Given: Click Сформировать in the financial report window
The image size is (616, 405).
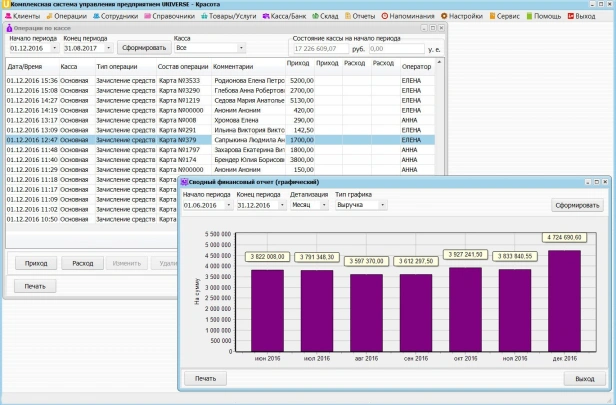Looking at the screenshot, I should coord(577,205).
